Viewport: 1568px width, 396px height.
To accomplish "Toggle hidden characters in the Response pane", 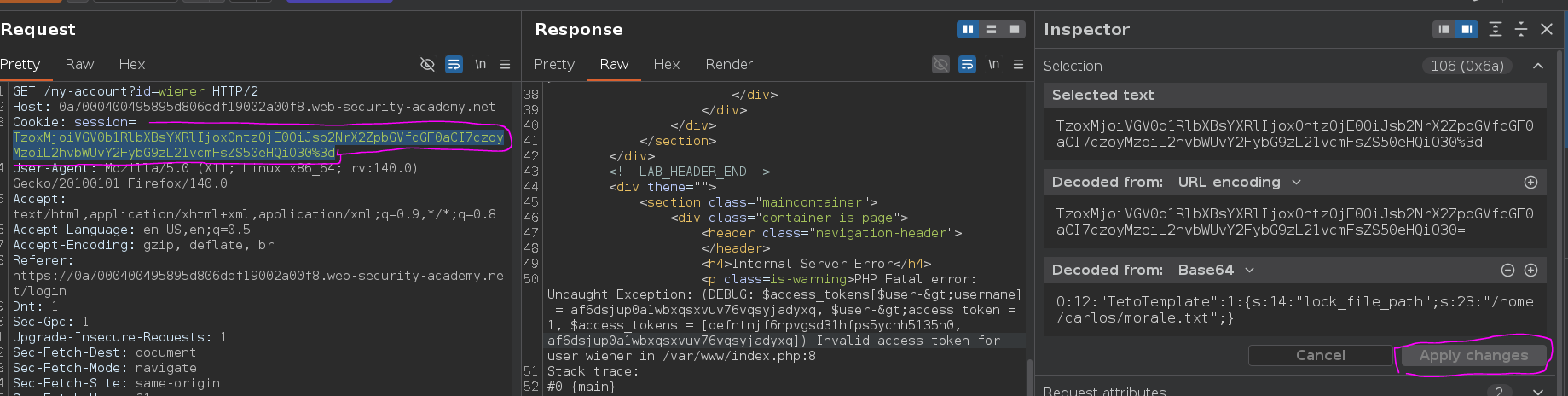I will point(940,64).
